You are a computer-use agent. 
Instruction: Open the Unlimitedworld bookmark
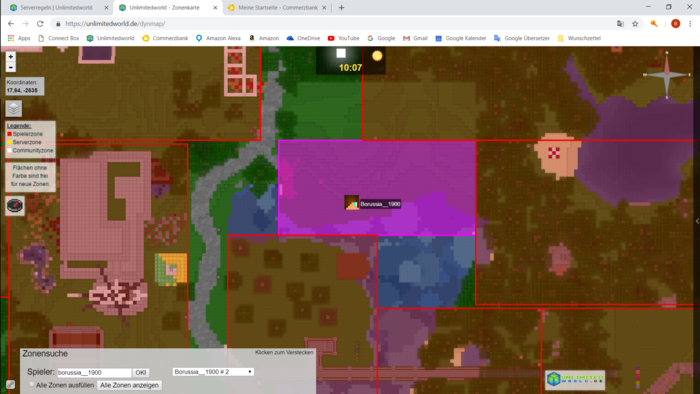click(x=111, y=38)
